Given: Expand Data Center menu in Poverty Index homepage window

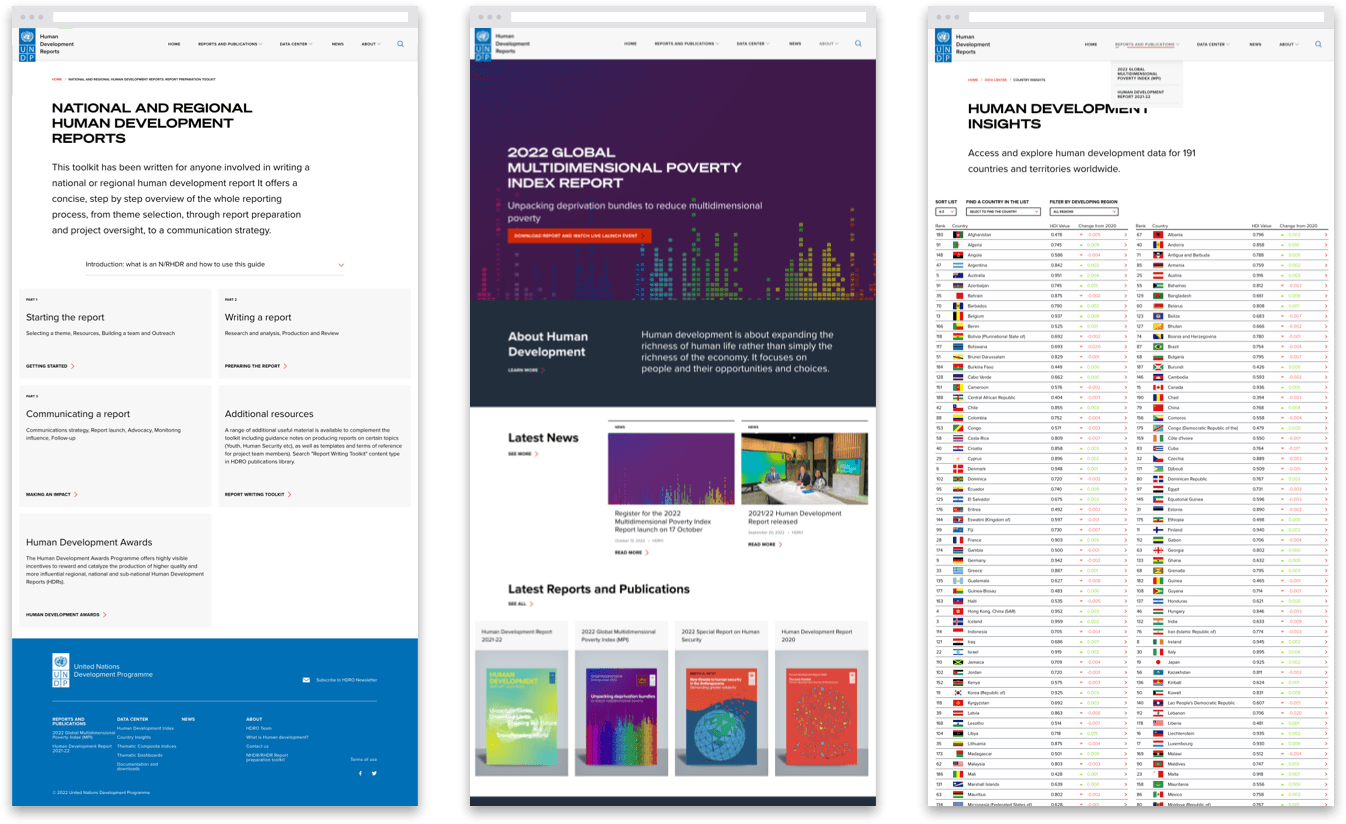Looking at the screenshot, I should pyautogui.click(x=753, y=44).
